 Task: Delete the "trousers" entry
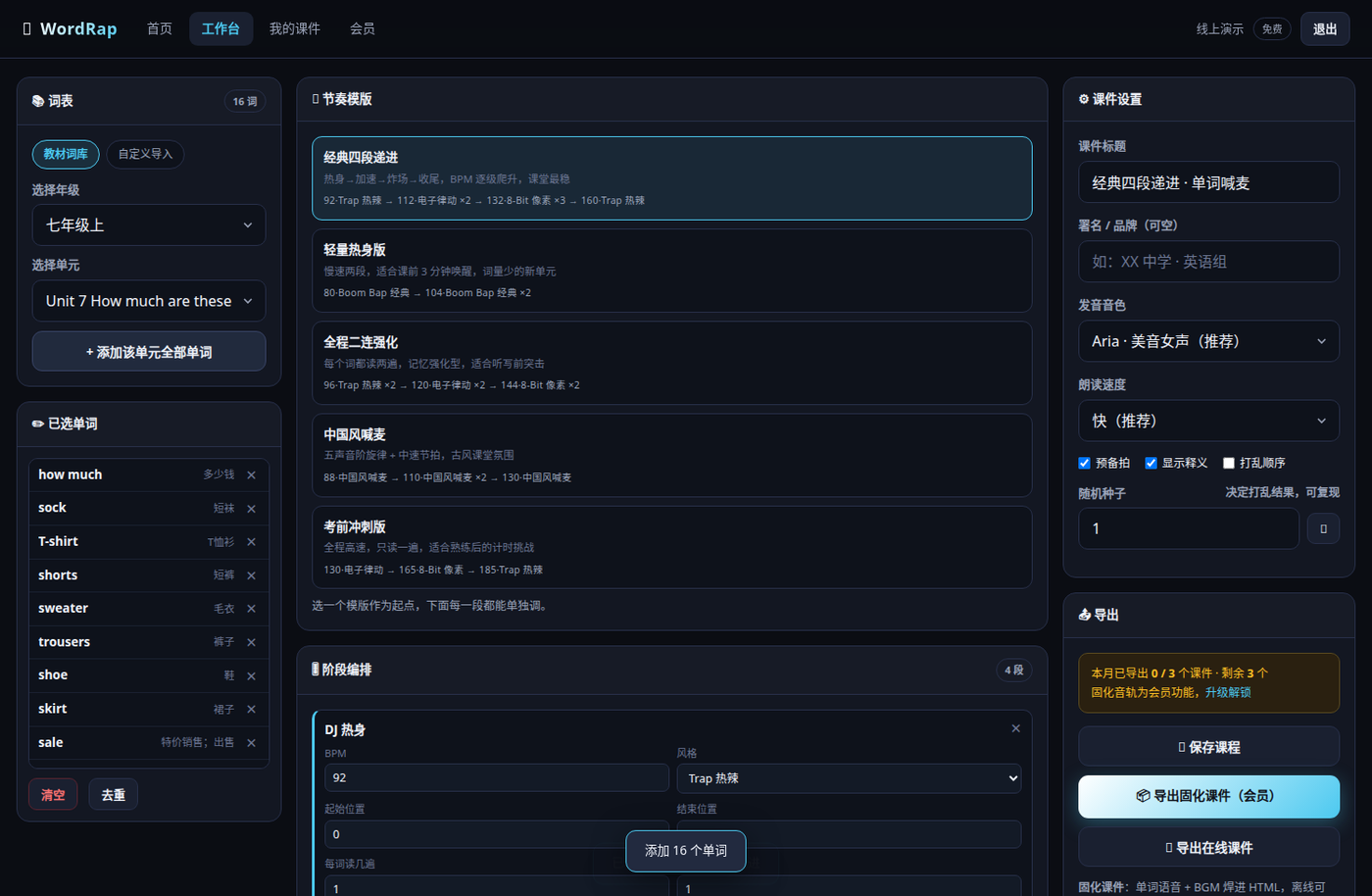[252, 642]
